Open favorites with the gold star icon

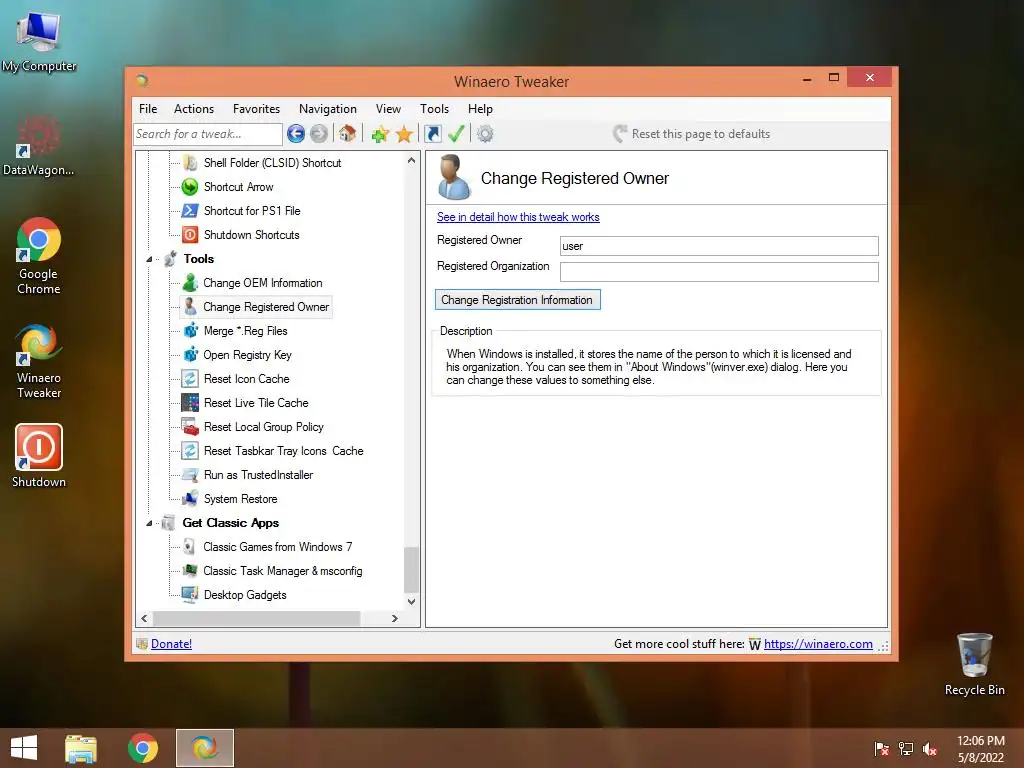click(x=404, y=134)
